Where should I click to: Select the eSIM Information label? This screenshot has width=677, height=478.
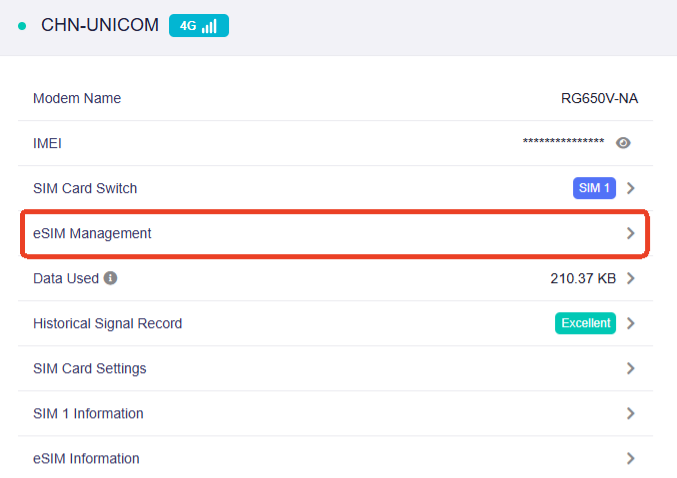coord(86,458)
